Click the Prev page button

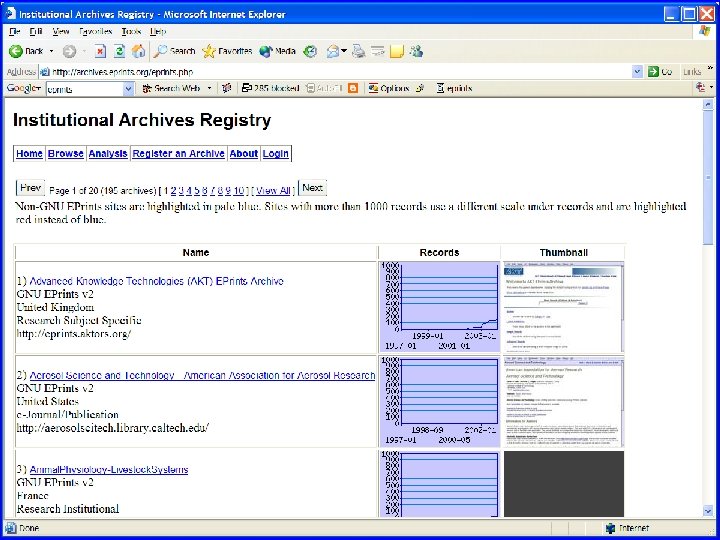(30, 188)
